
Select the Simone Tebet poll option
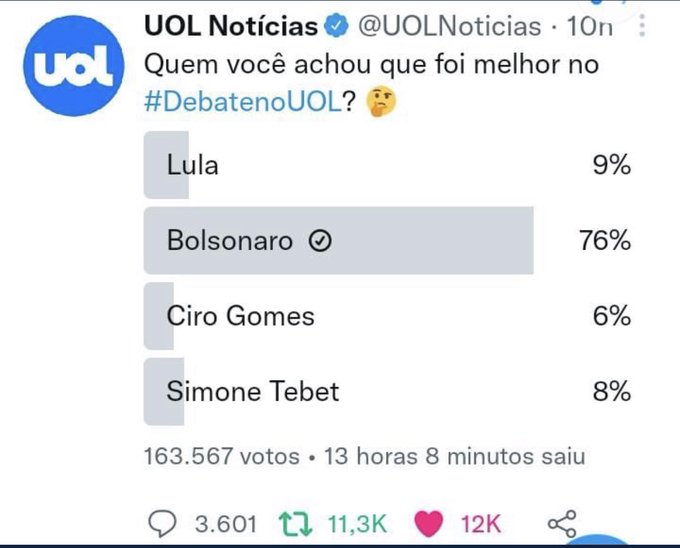[x=252, y=391]
